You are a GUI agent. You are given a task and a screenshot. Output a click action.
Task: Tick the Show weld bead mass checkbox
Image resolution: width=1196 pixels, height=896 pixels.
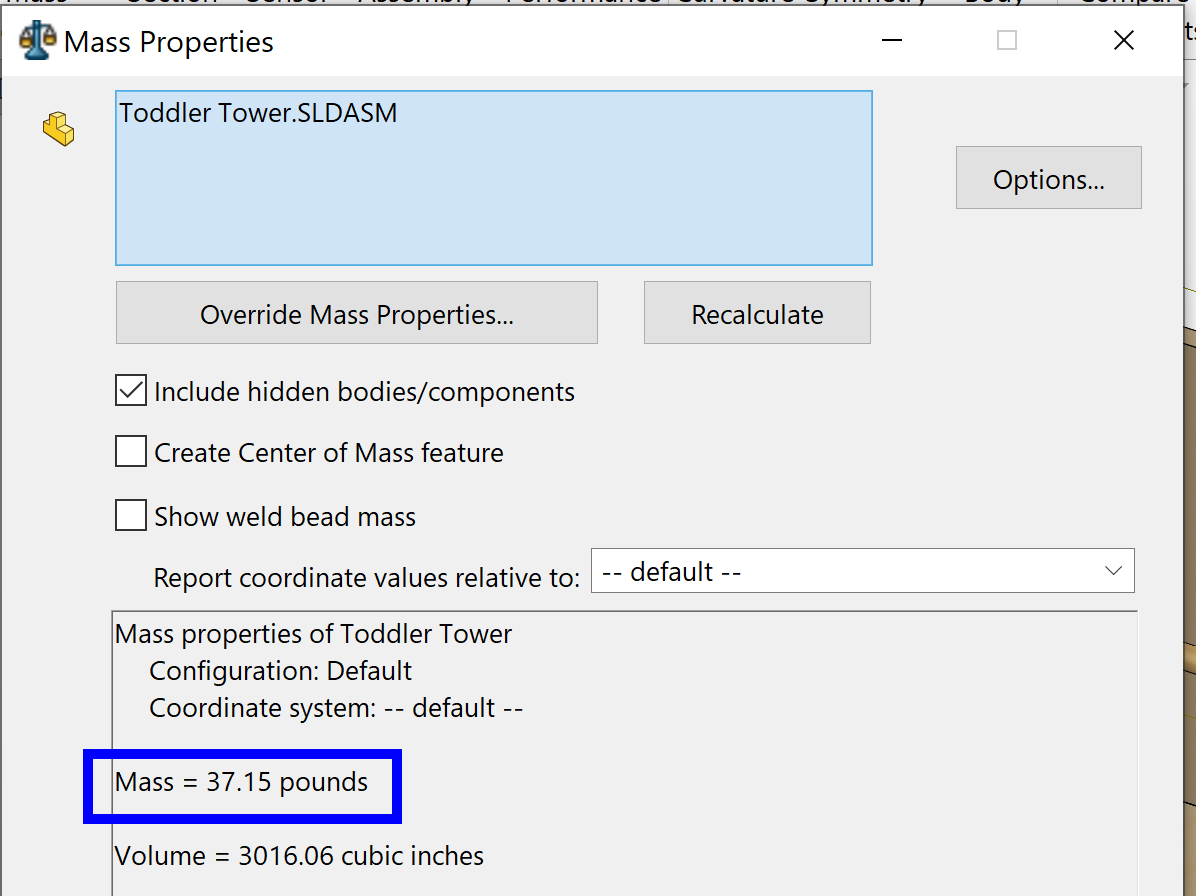pyautogui.click(x=131, y=516)
